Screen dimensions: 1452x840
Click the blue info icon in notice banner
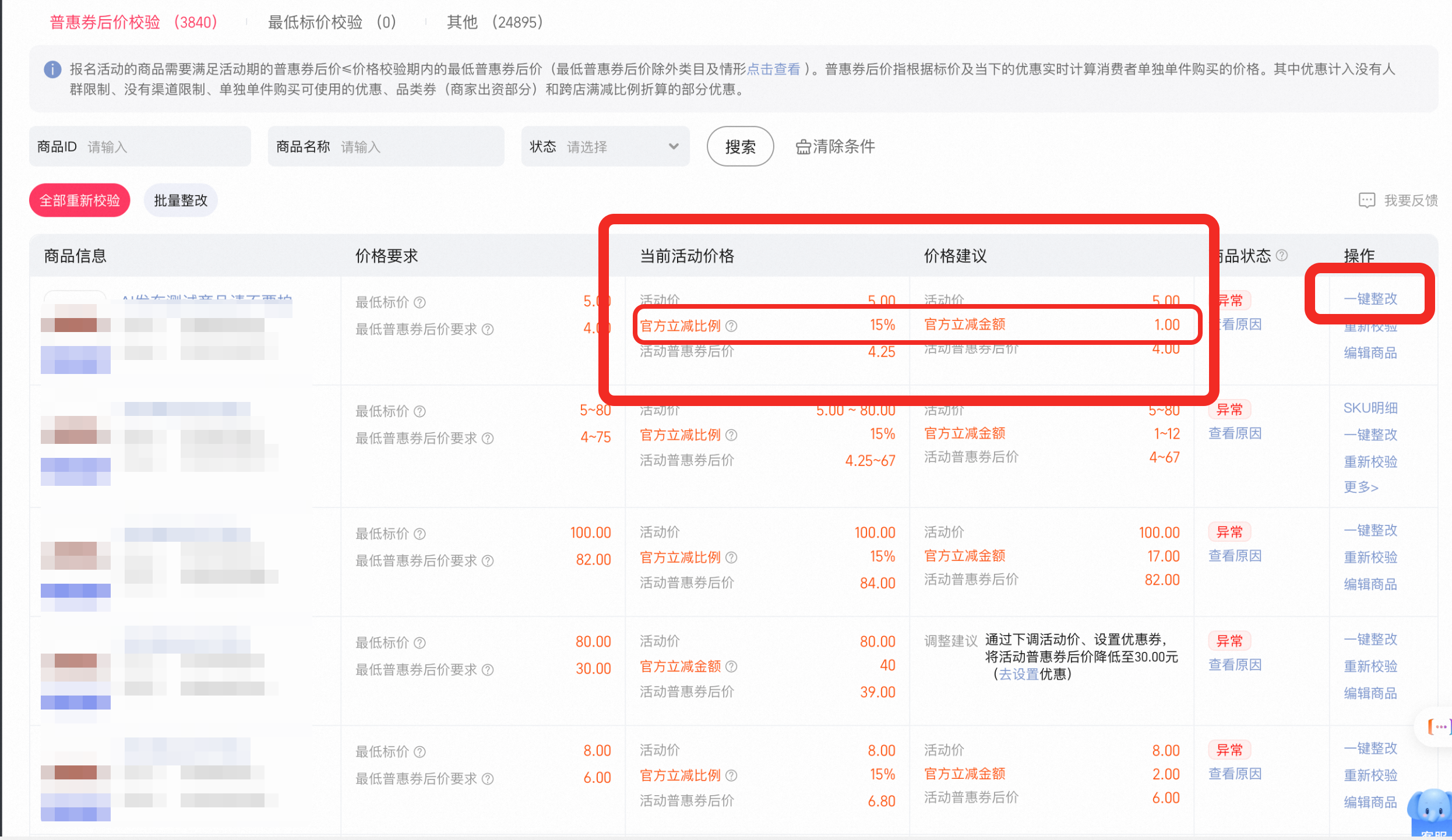click(x=52, y=69)
